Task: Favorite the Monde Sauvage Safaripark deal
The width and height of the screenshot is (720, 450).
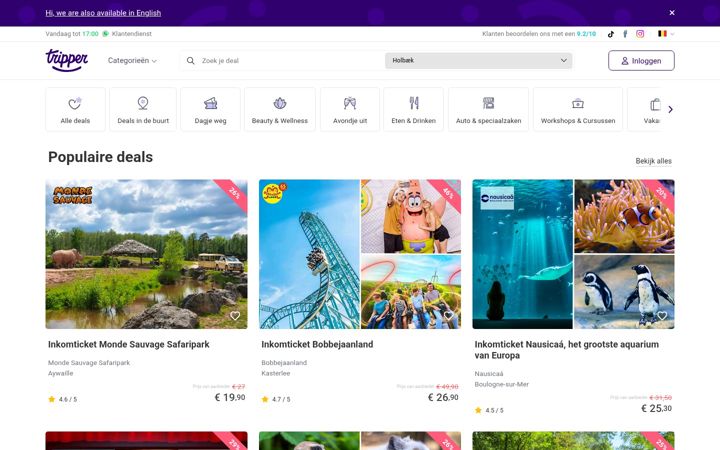Action: (235, 316)
